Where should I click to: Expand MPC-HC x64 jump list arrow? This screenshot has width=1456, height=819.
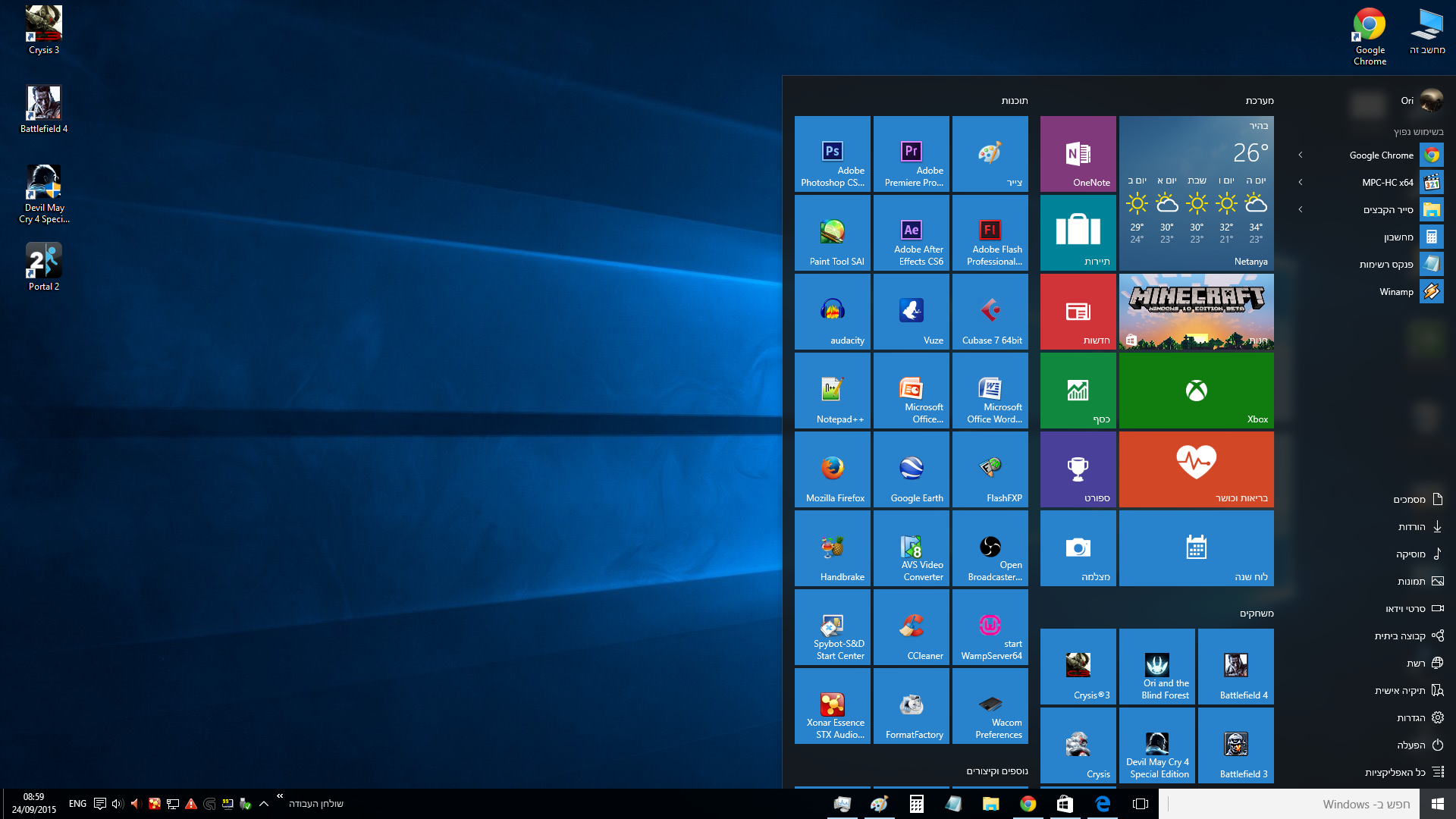(1301, 182)
